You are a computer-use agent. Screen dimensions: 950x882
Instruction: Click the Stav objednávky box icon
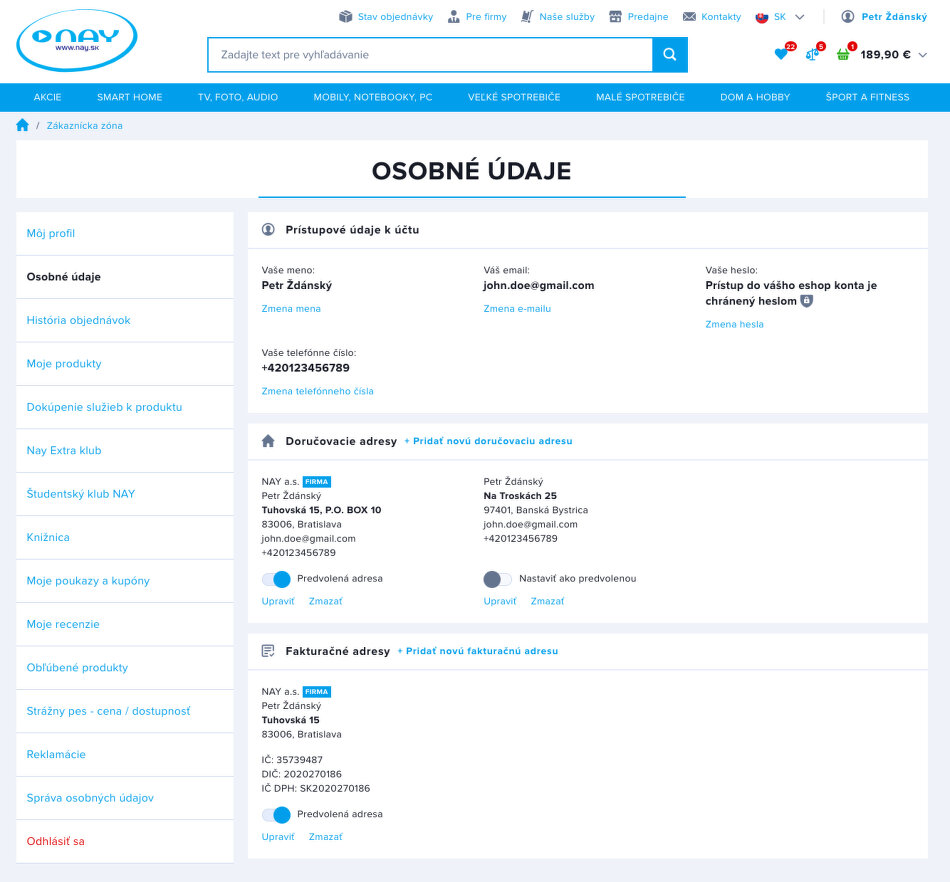click(x=346, y=17)
